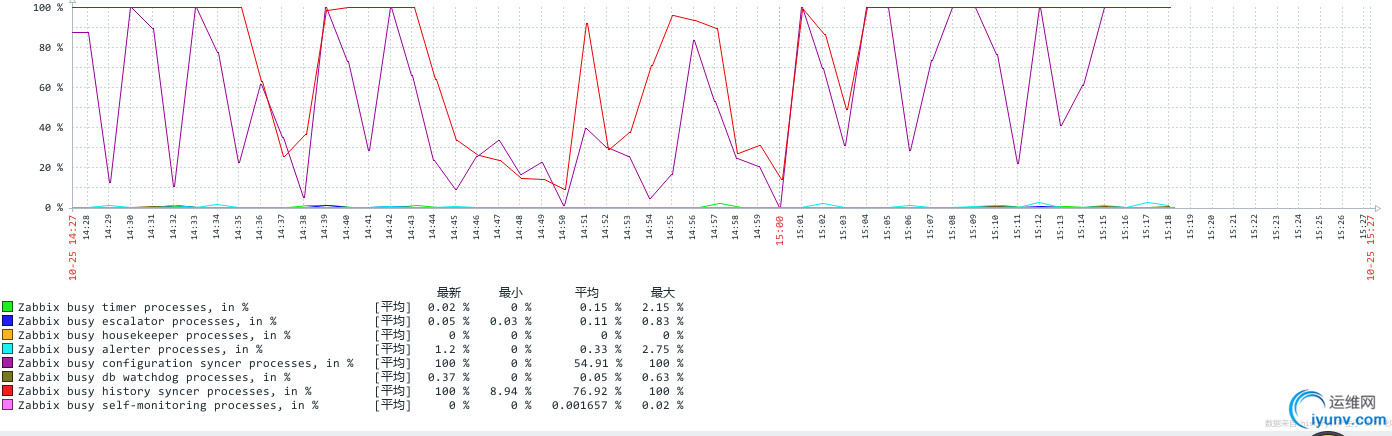Select legend text 'Zabbix busy db watchdog processes, in %'
1392x436 pixels.
tap(154, 377)
